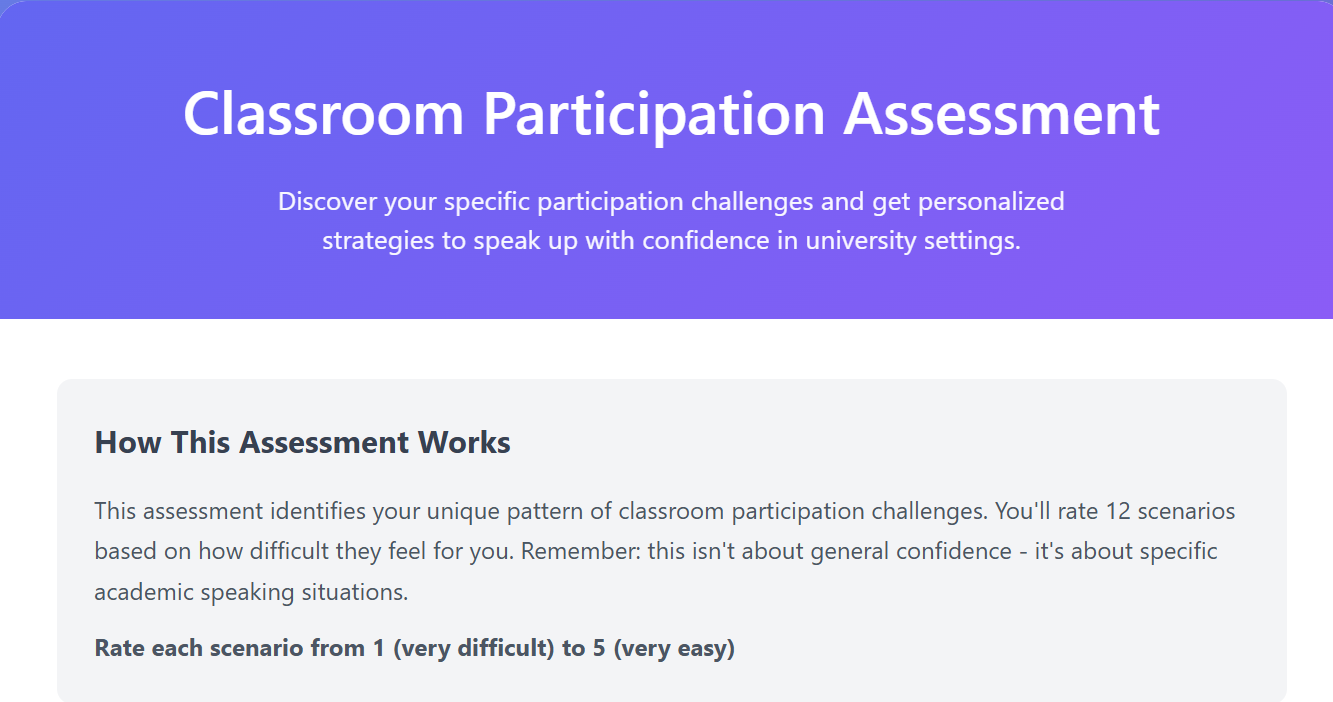Screen dimensions: 1333x702
Task: Click "1 (very difficult)" in the bold instruction
Action: [464, 648]
